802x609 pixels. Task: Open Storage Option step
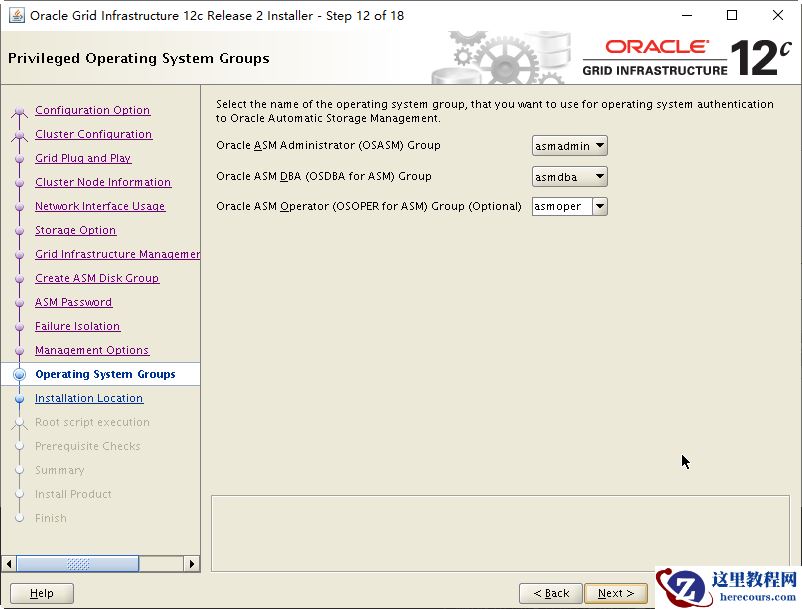tap(75, 230)
